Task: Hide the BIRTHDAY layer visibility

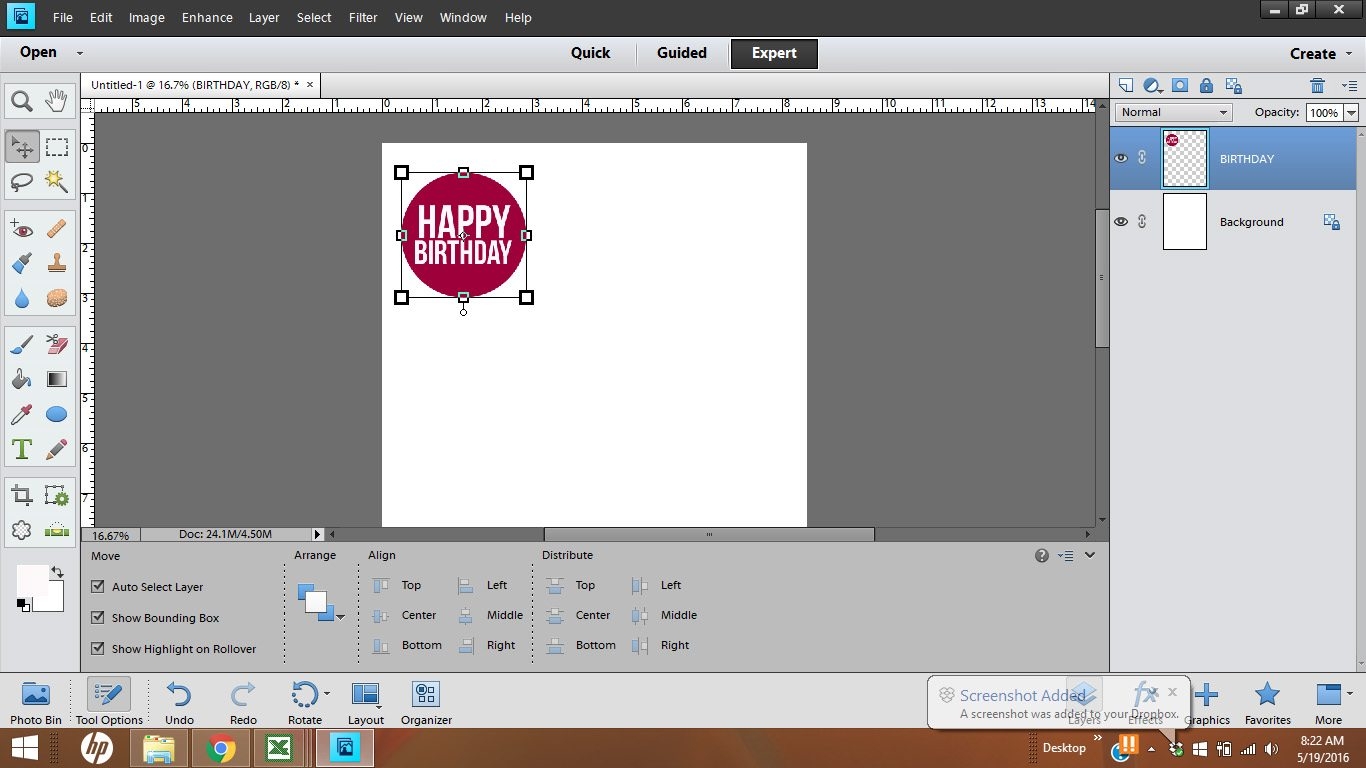Action: (1121, 158)
